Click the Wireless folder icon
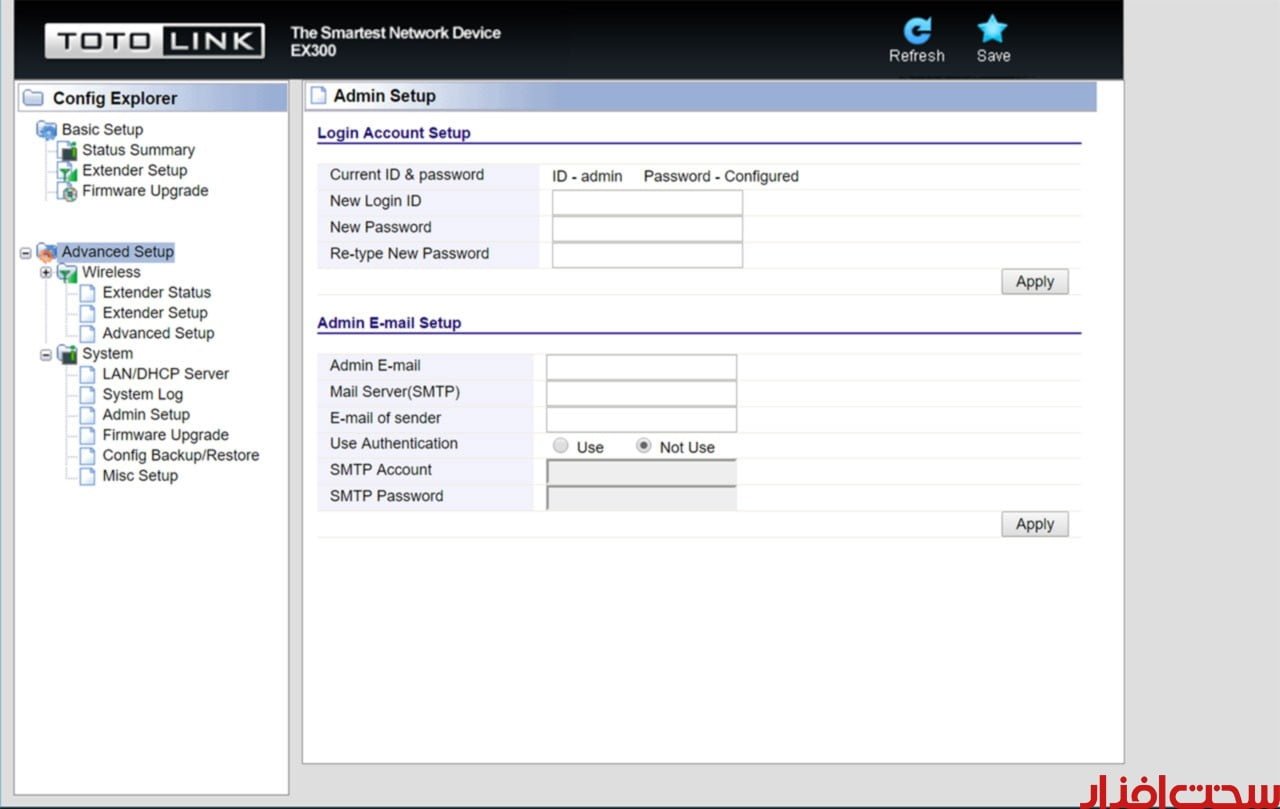The height and width of the screenshot is (809, 1280). [x=67, y=273]
